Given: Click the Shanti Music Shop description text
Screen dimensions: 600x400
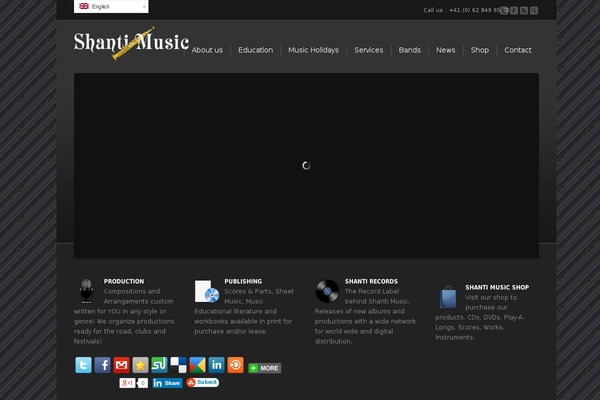Looking at the screenshot, I should coord(480,317).
